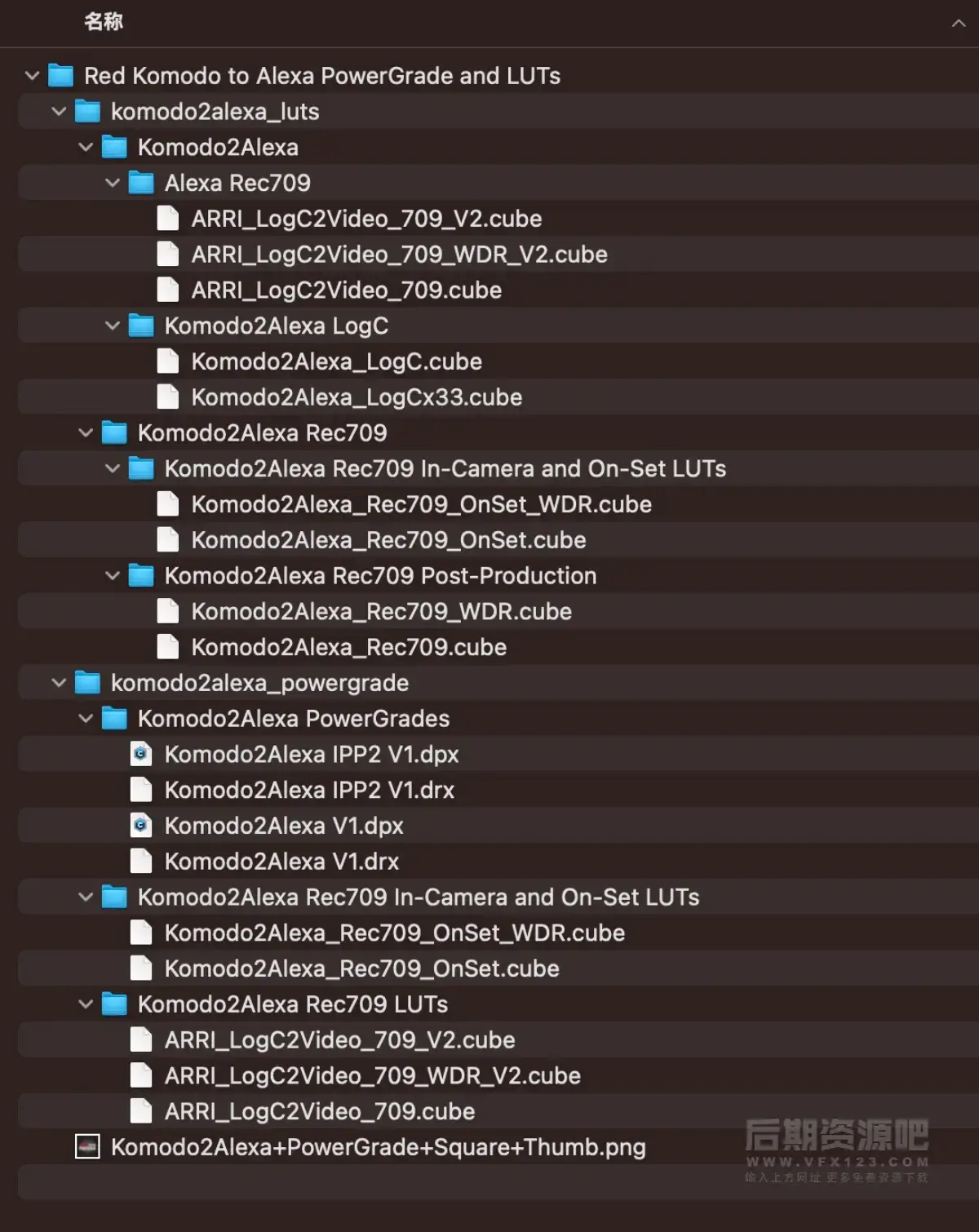The height and width of the screenshot is (1232, 979).
Task: Click the Komodo2Alexa_Rec709.cube file icon
Action: tap(168, 647)
